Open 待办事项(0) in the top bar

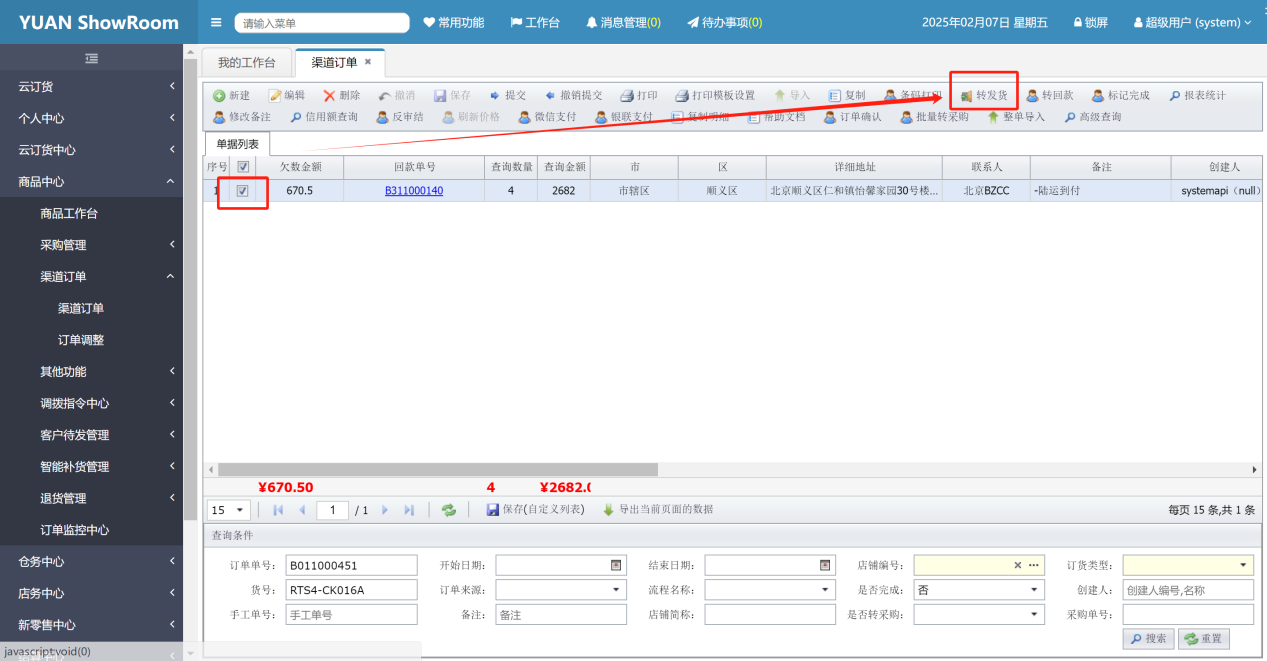[724, 22]
